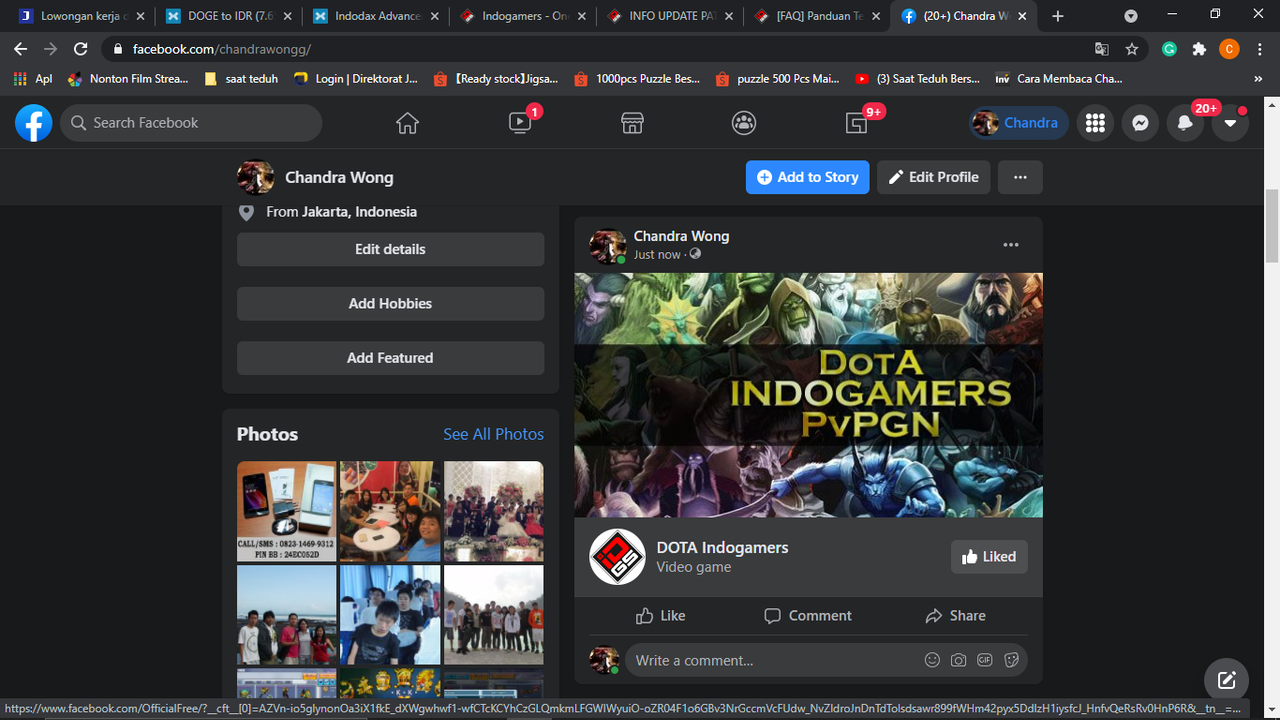The image size is (1280, 720).
Task: Open Chrome three-dots menu
Action: tap(1259, 49)
